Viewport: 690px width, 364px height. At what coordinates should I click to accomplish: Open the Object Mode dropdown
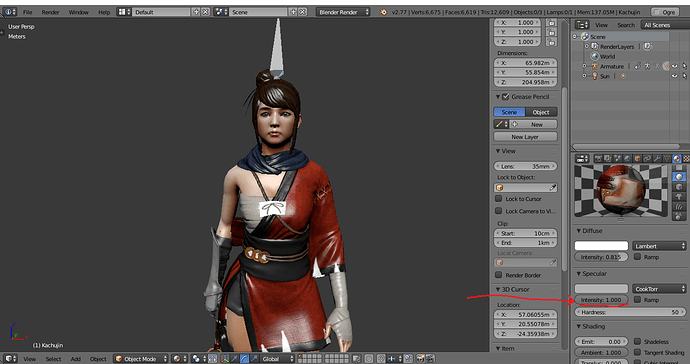[141, 359]
